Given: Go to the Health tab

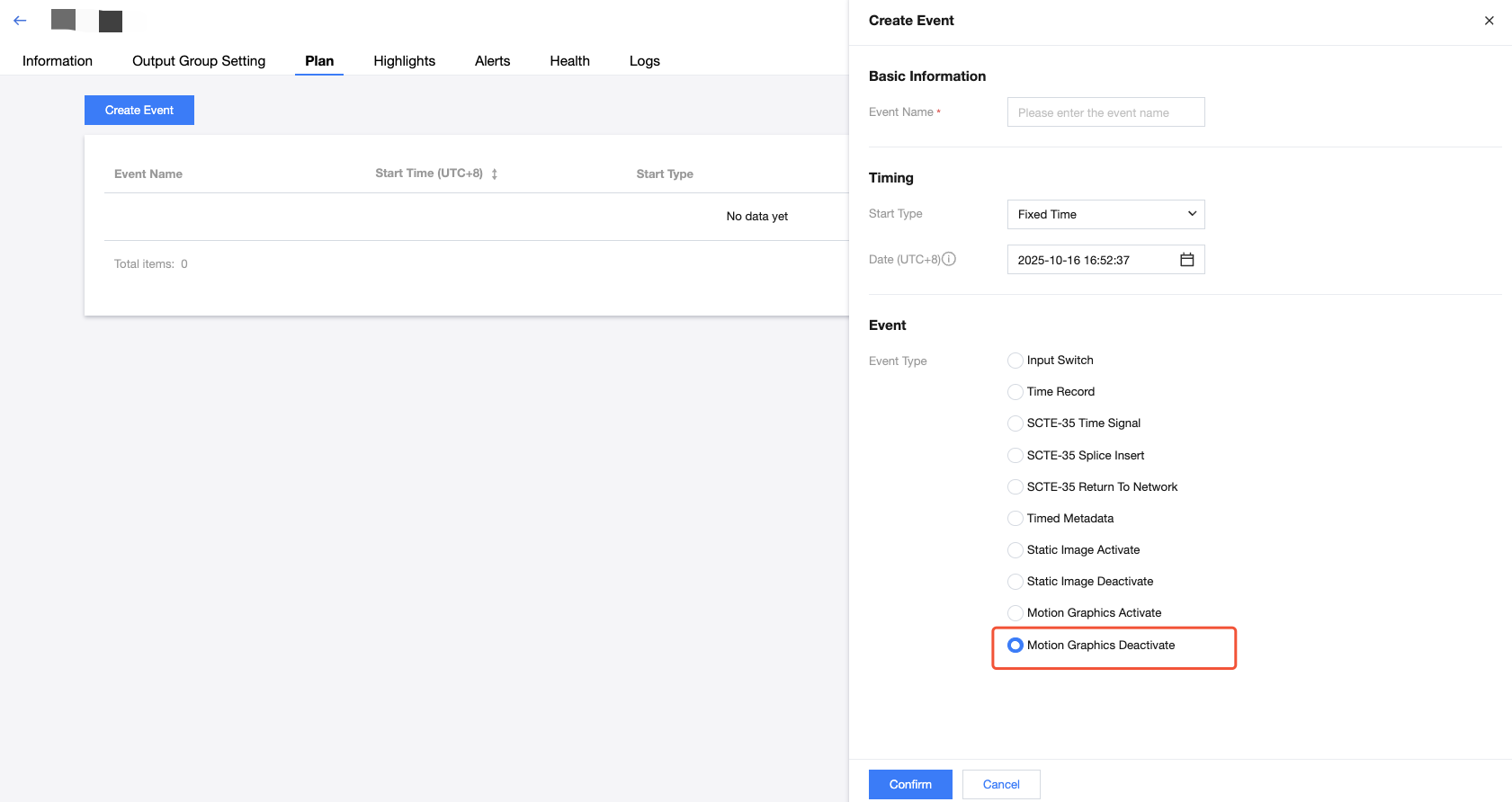Looking at the screenshot, I should 569,61.
